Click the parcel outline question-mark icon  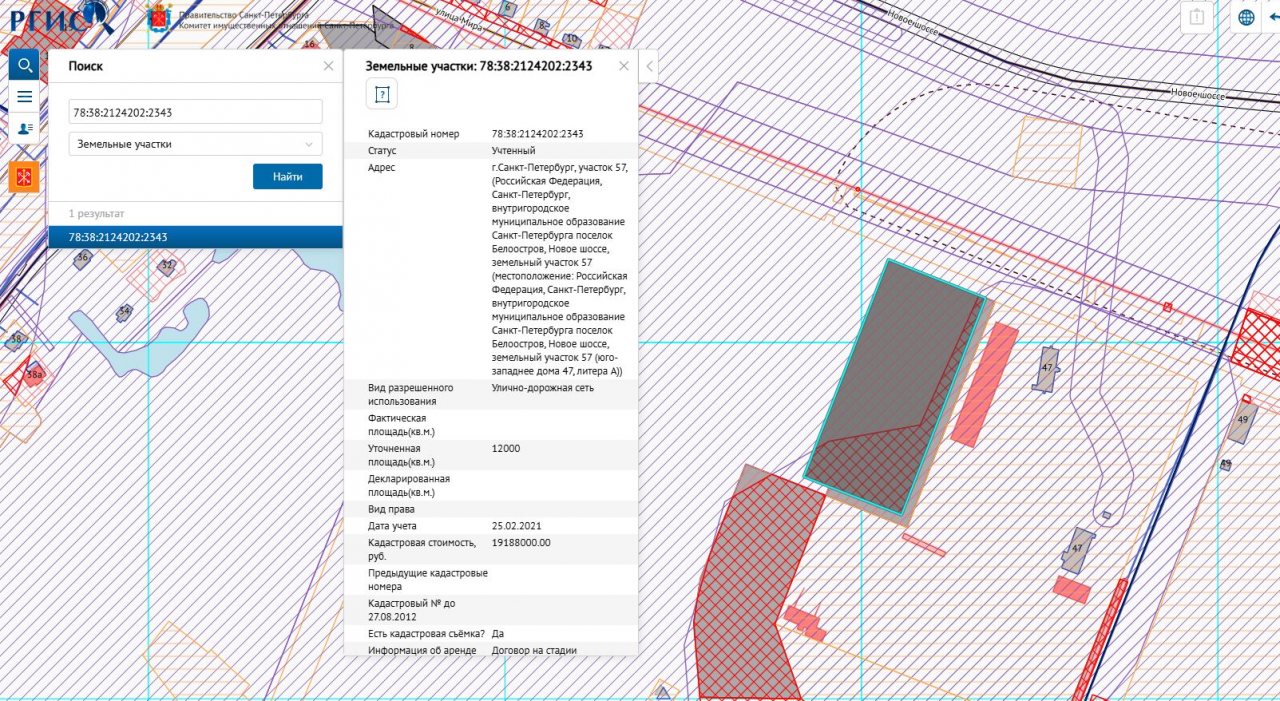coord(381,94)
